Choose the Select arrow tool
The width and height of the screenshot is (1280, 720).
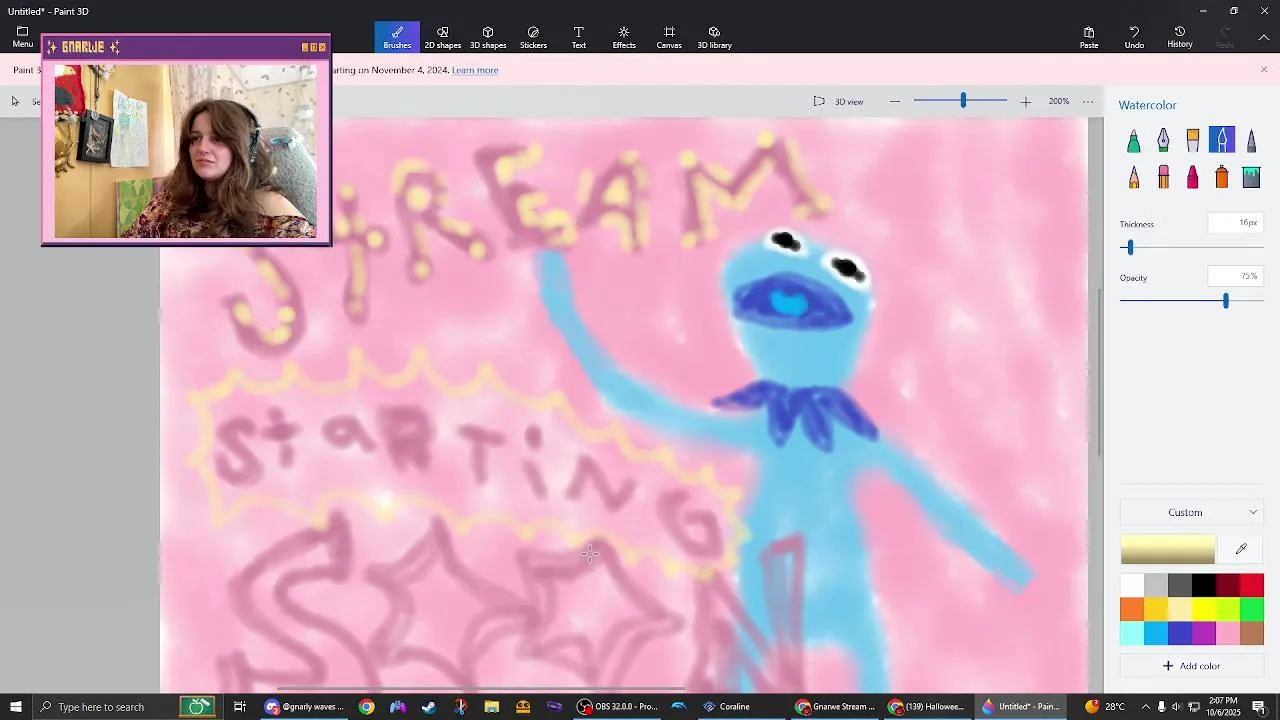pyautogui.click(x=15, y=101)
